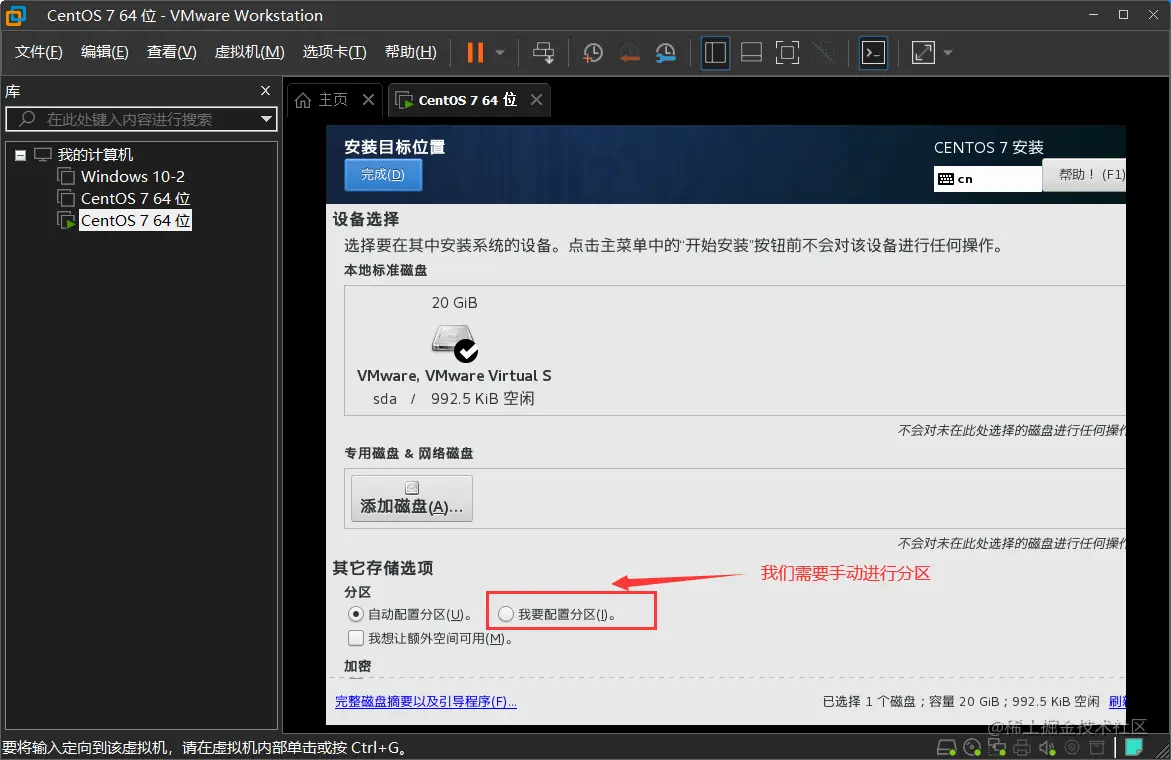Image resolution: width=1171 pixels, height=760 pixels.
Task: Toggle the library sidebar view icon
Action: 715,52
